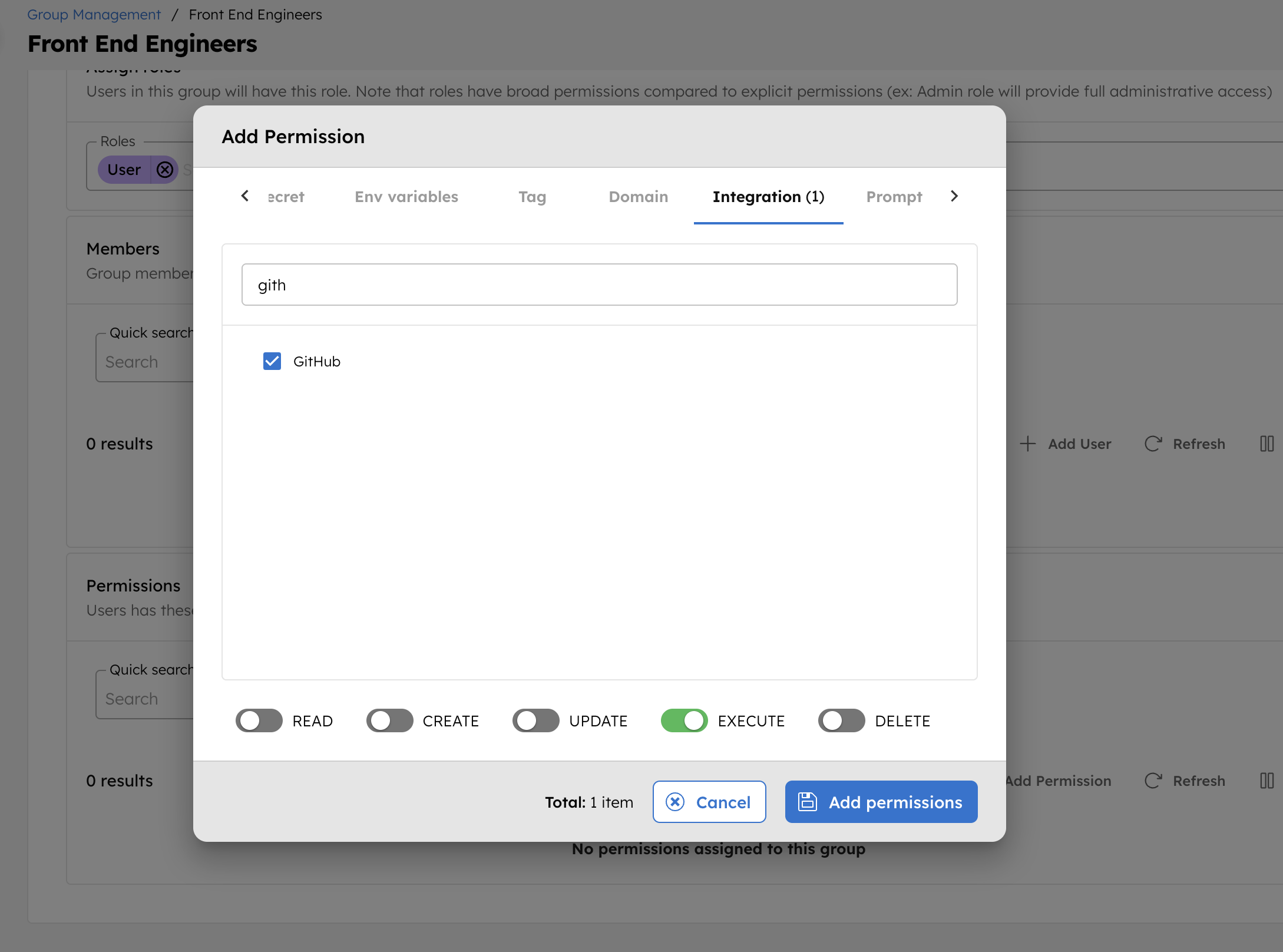Remove the User role via its X icon
Image resolution: width=1283 pixels, height=952 pixels.
click(x=165, y=169)
